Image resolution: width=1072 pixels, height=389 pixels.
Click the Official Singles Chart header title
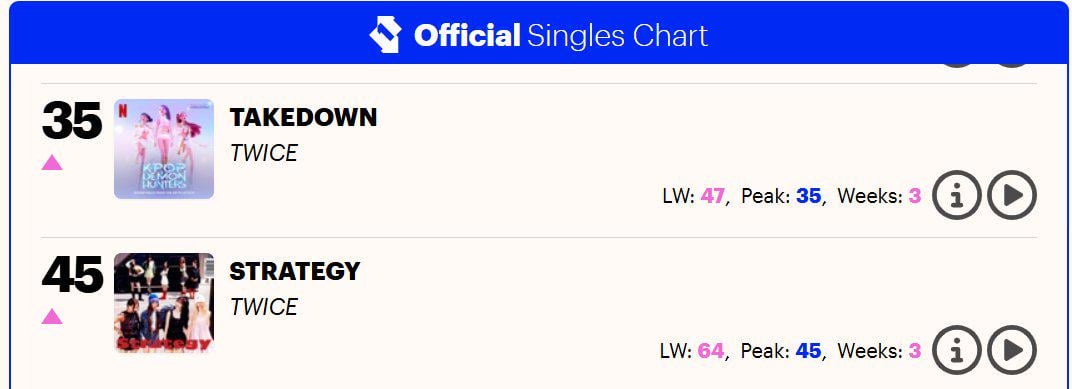click(x=561, y=35)
